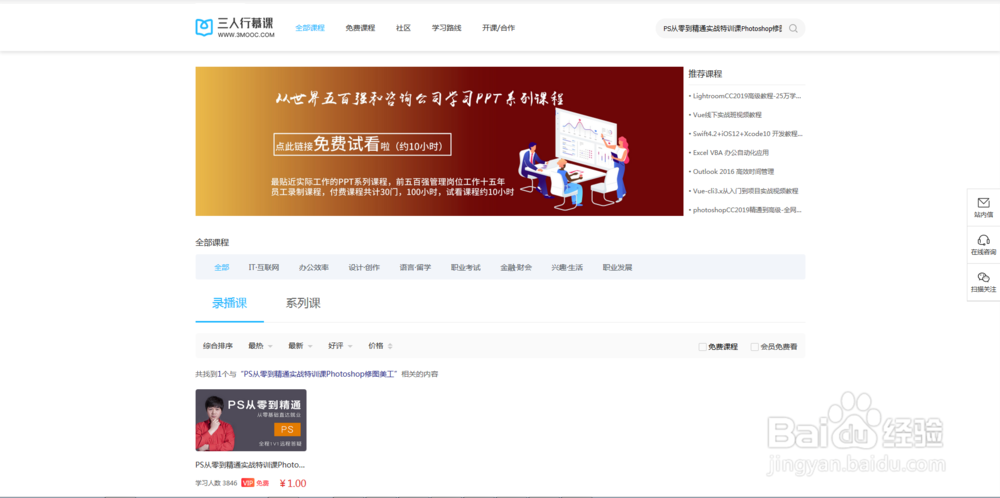Click the search result keyword link
The image size is (1000, 498).
click(x=319, y=374)
